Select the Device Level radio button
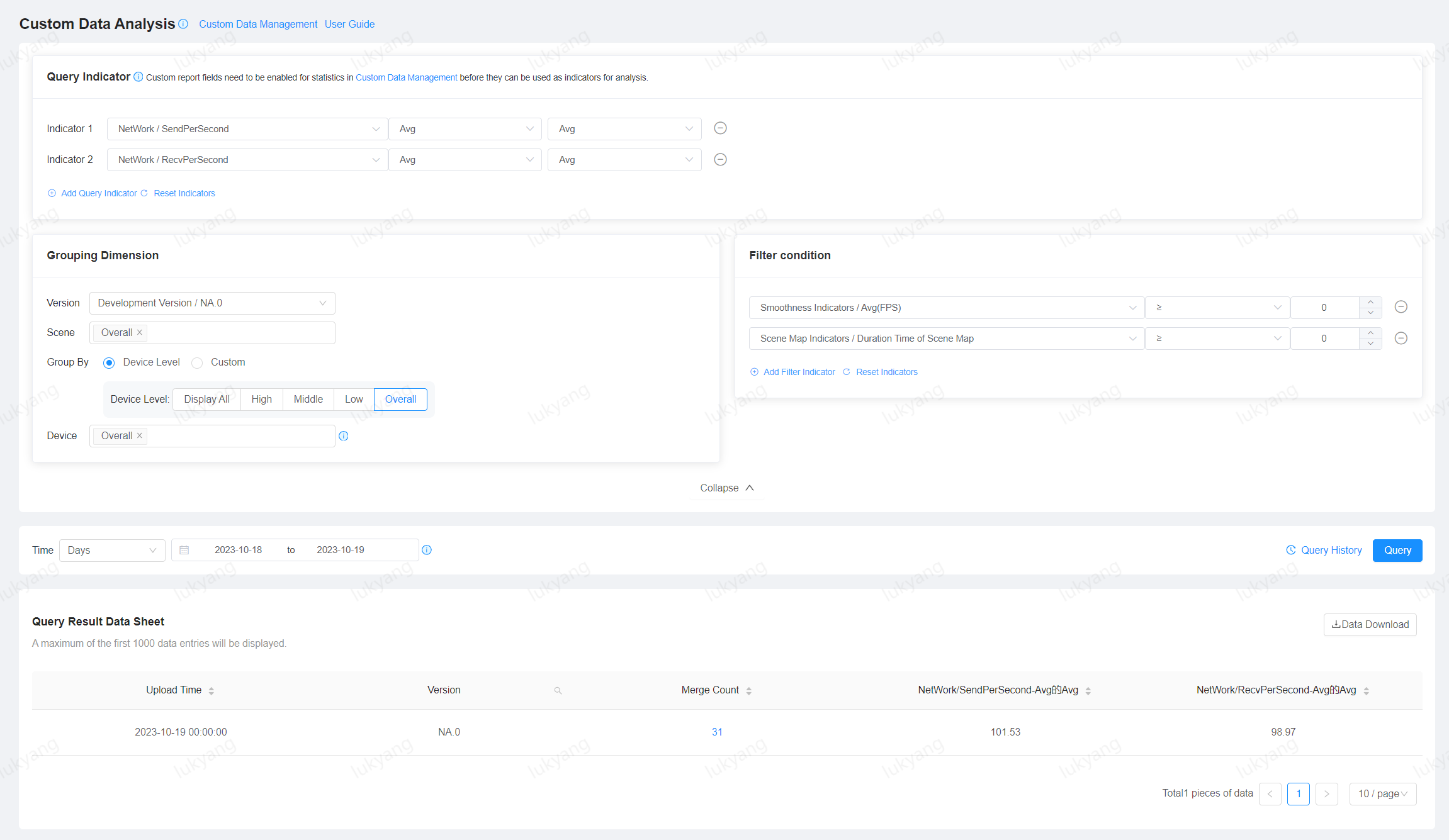Screen dimensions: 1449x840 109,362
